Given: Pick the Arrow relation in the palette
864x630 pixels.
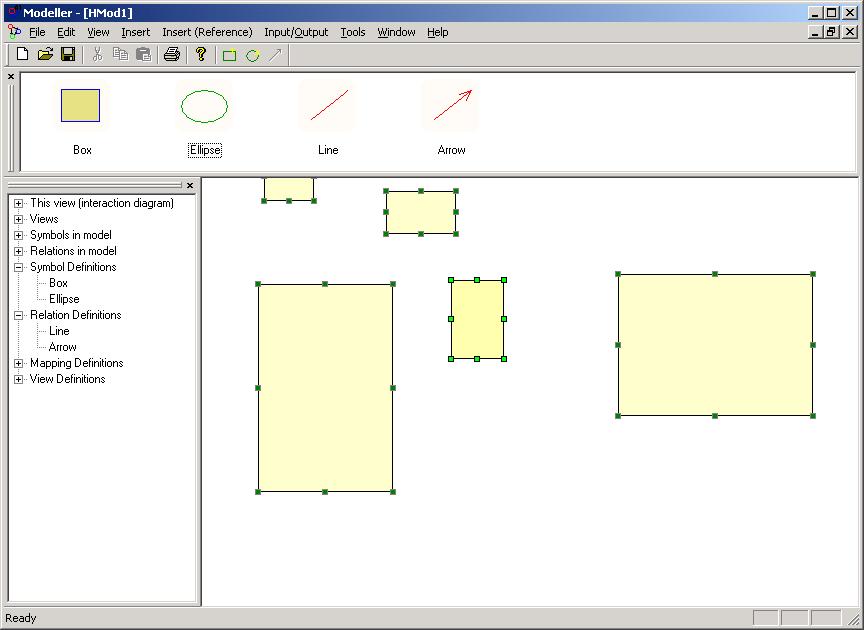Looking at the screenshot, I should point(452,106).
